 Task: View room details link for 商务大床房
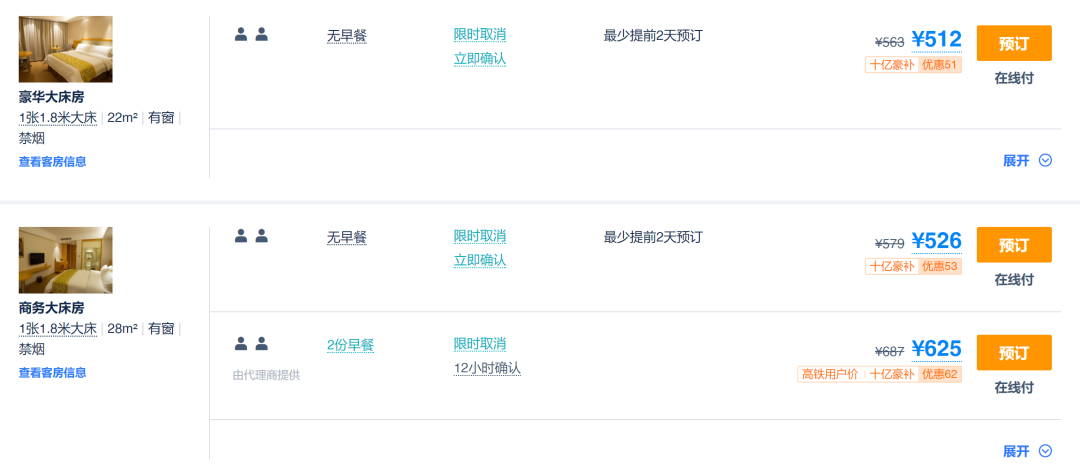tap(52, 373)
